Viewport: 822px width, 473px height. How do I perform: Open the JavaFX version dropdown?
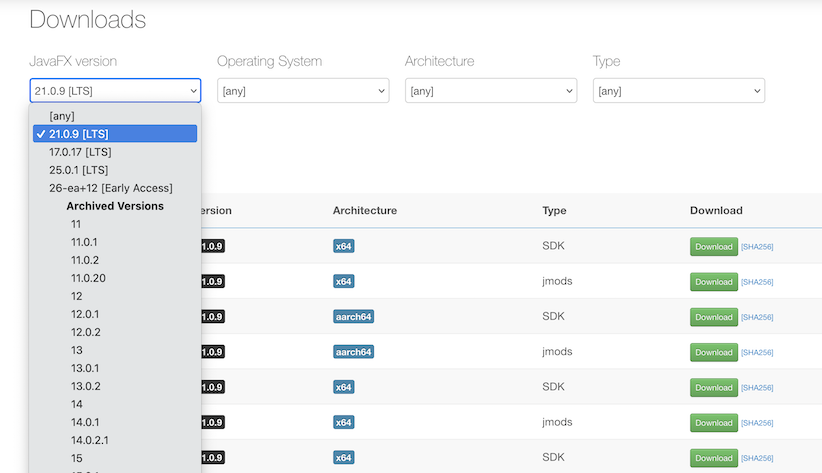tap(115, 91)
